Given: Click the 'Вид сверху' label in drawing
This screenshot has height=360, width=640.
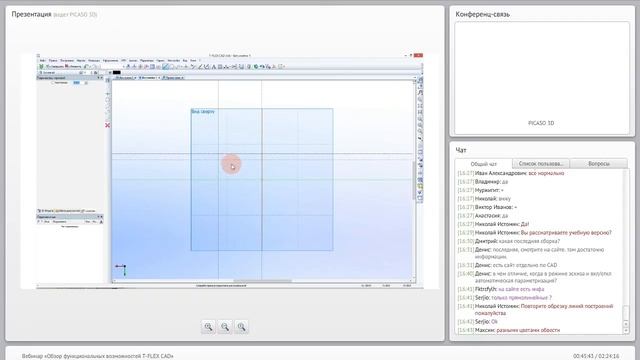Looking at the screenshot, I should (203, 111).
